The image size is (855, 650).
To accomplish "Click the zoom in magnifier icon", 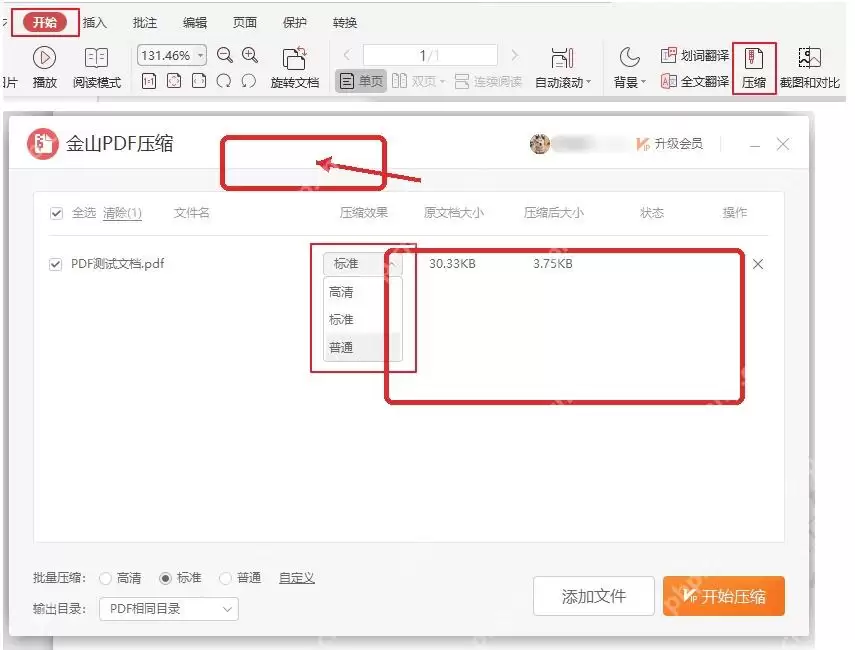I will [250, 55].
